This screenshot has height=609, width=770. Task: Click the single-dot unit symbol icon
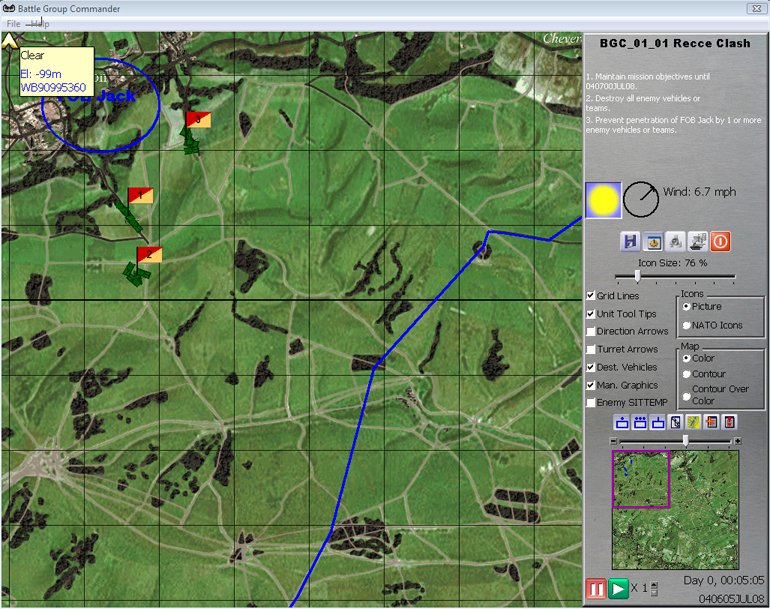tap(622, 422)
